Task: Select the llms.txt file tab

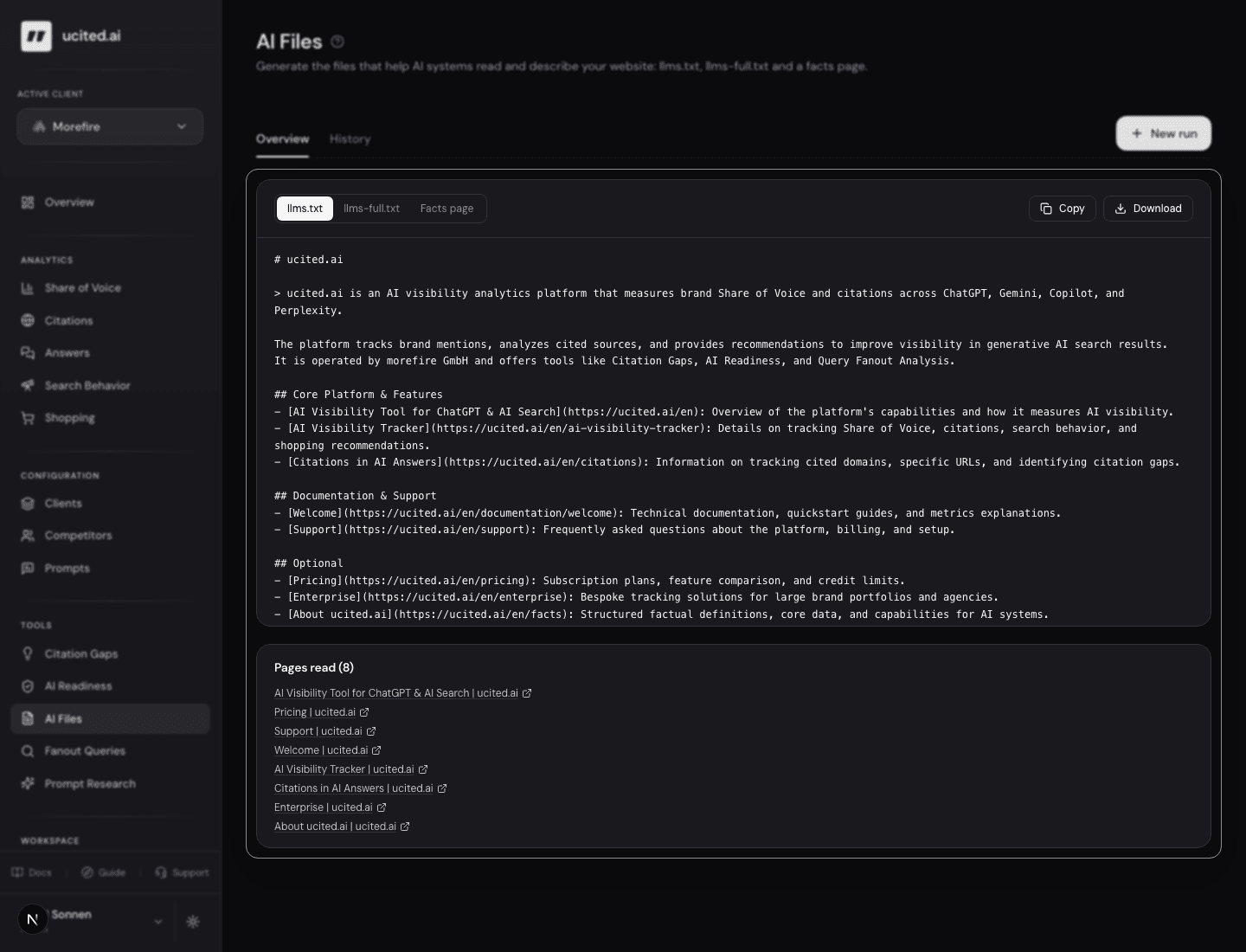Action: tap(305, 209)
